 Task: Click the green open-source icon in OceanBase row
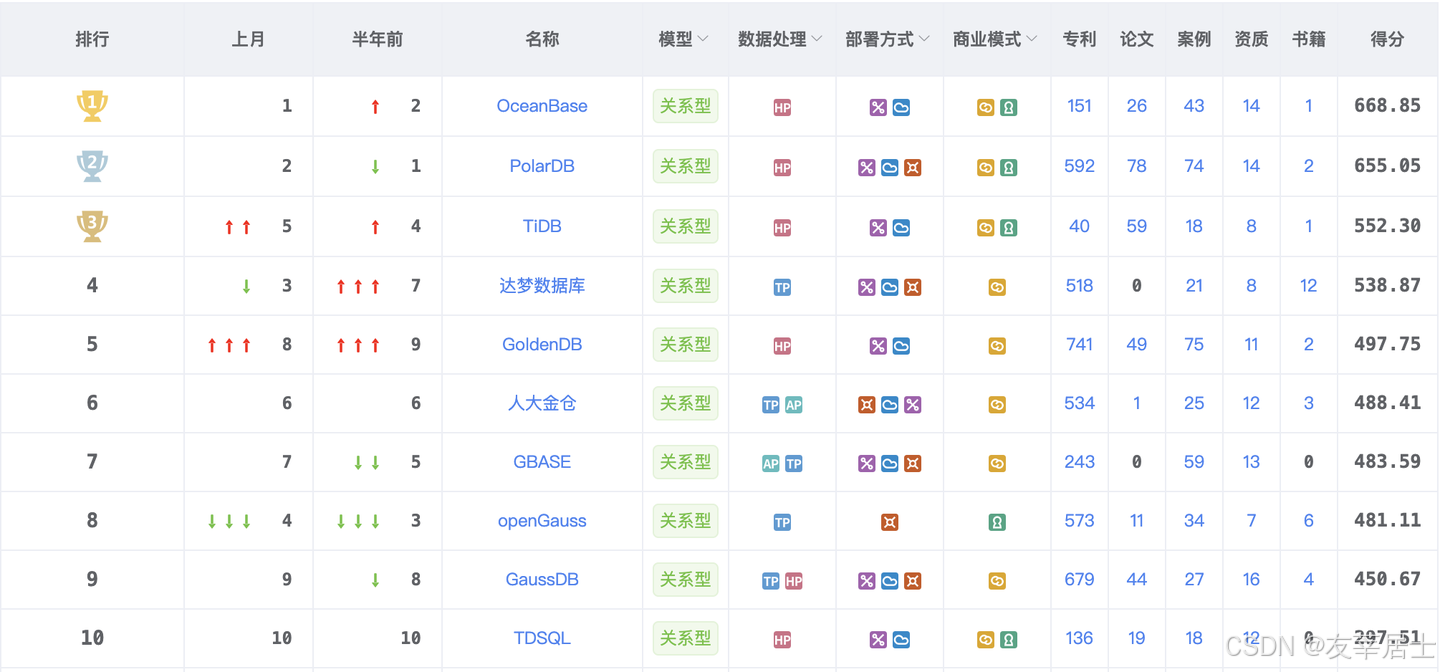pos(1008,108)
